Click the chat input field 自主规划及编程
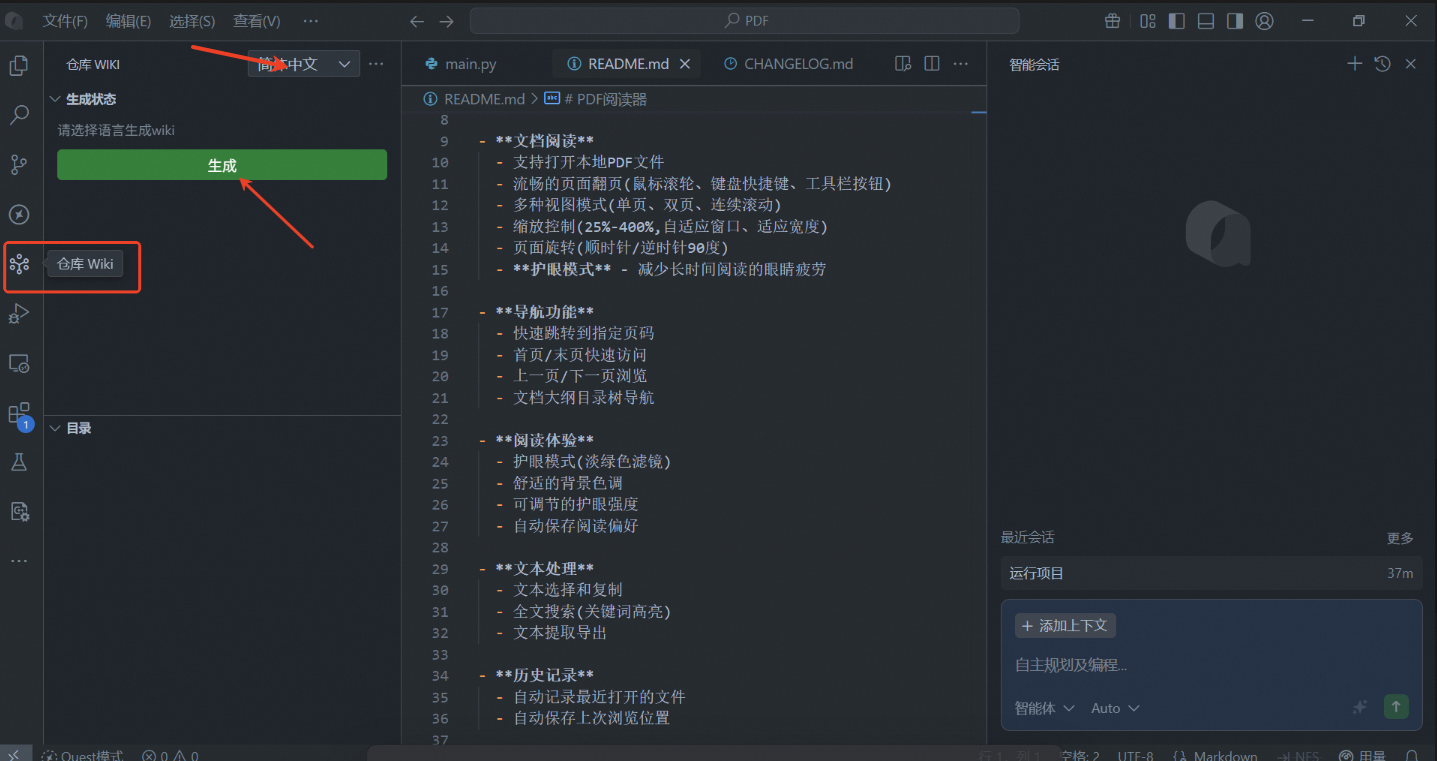Viewport: 1437px width, 761px height. 1211,665
